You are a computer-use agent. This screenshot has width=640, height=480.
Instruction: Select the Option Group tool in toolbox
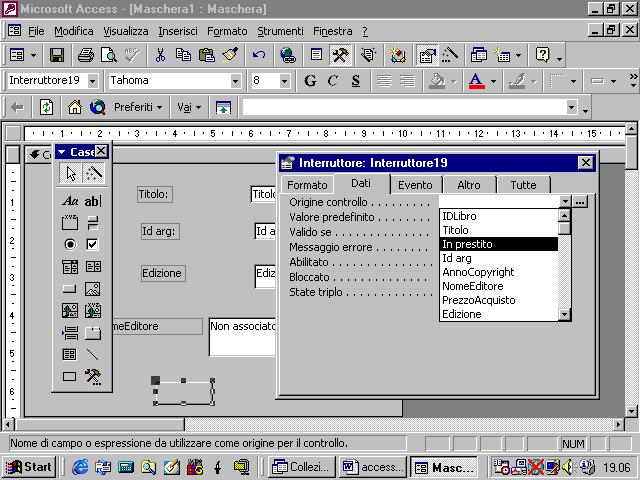pos(70,223)
